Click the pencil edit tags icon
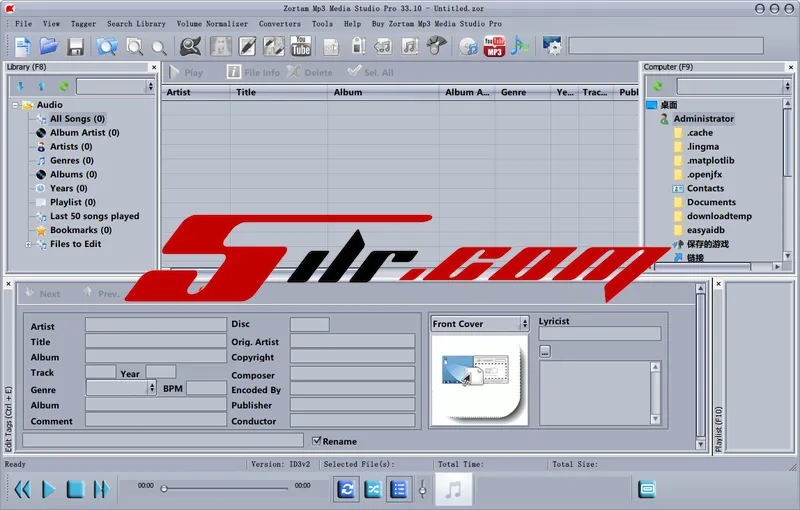800x510 pixels. click(x=247, y=46)
